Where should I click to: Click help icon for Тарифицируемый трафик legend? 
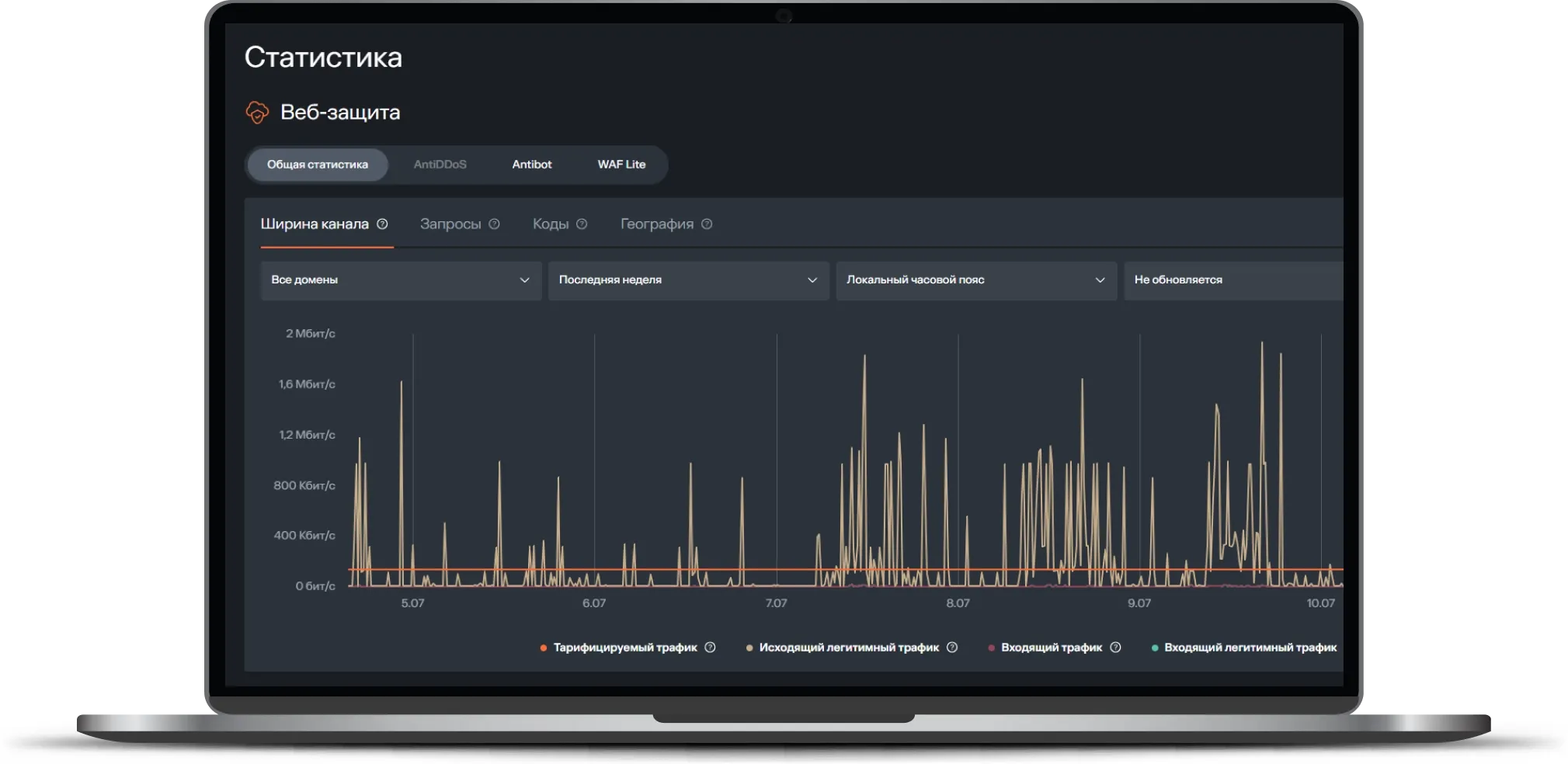coord(710,648)
